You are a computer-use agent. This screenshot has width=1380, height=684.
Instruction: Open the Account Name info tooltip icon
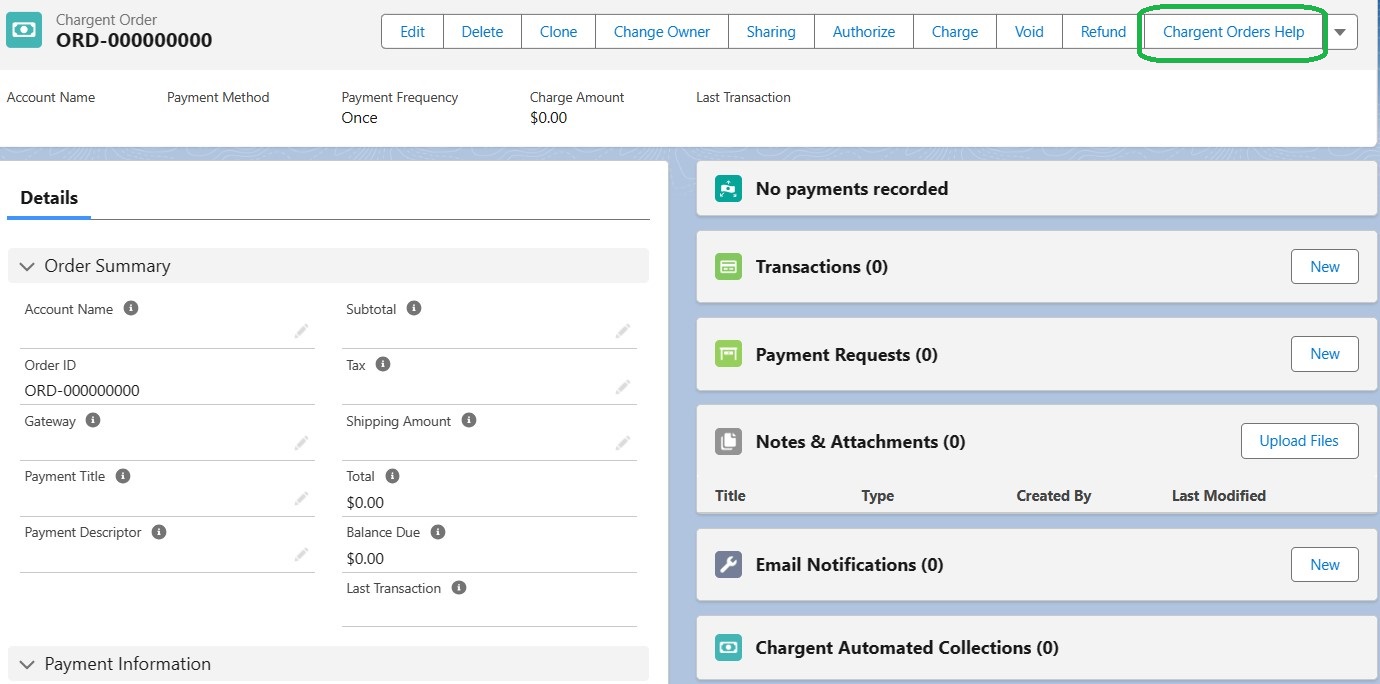coord(130,308)
